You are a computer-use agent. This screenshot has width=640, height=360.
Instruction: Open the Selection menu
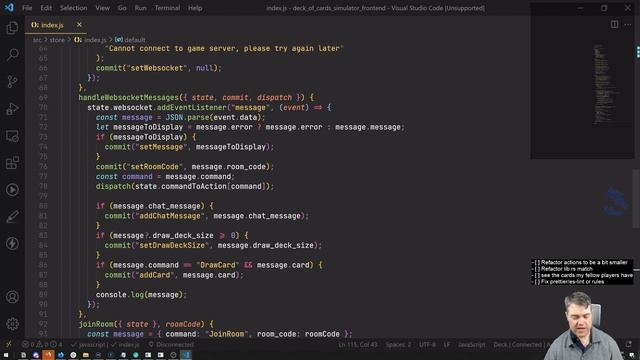[73, 8]
